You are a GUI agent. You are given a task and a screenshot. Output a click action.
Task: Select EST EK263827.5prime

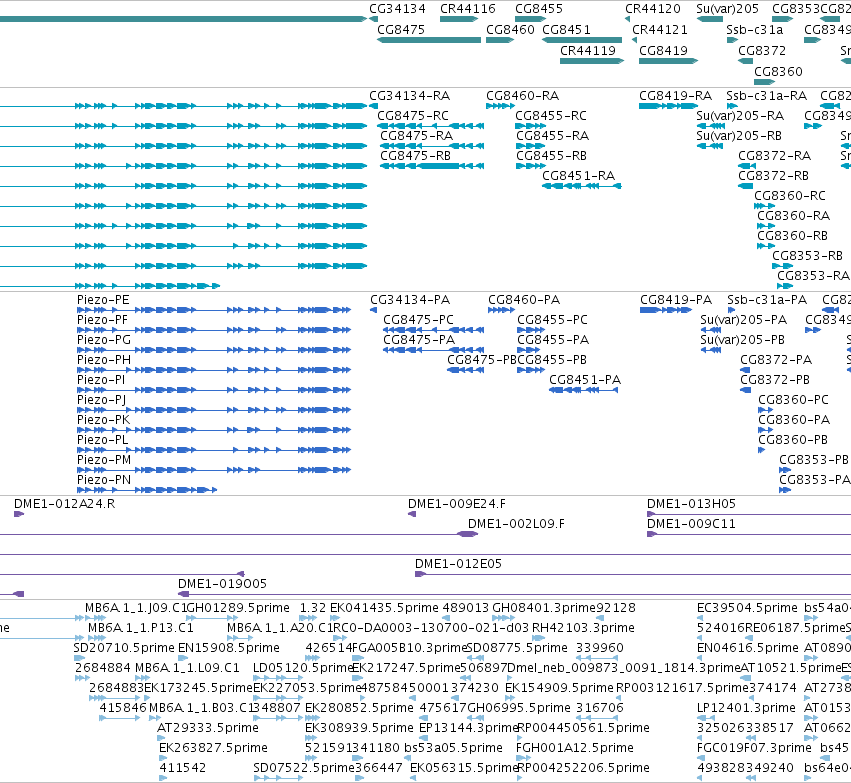pos(213,748)
